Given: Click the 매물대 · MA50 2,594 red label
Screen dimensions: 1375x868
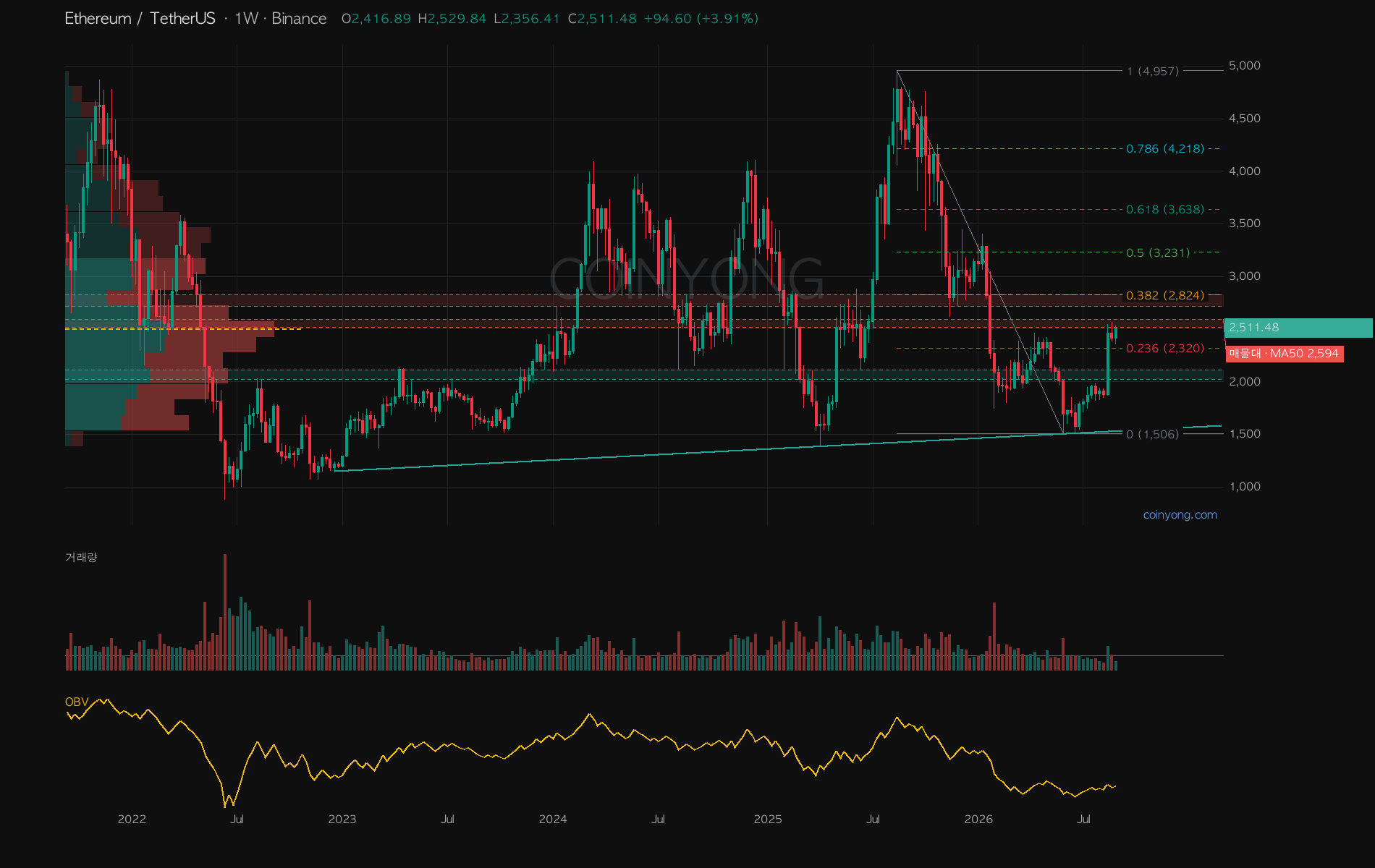Looking at the screenshot, I should tap(1285, 354).
